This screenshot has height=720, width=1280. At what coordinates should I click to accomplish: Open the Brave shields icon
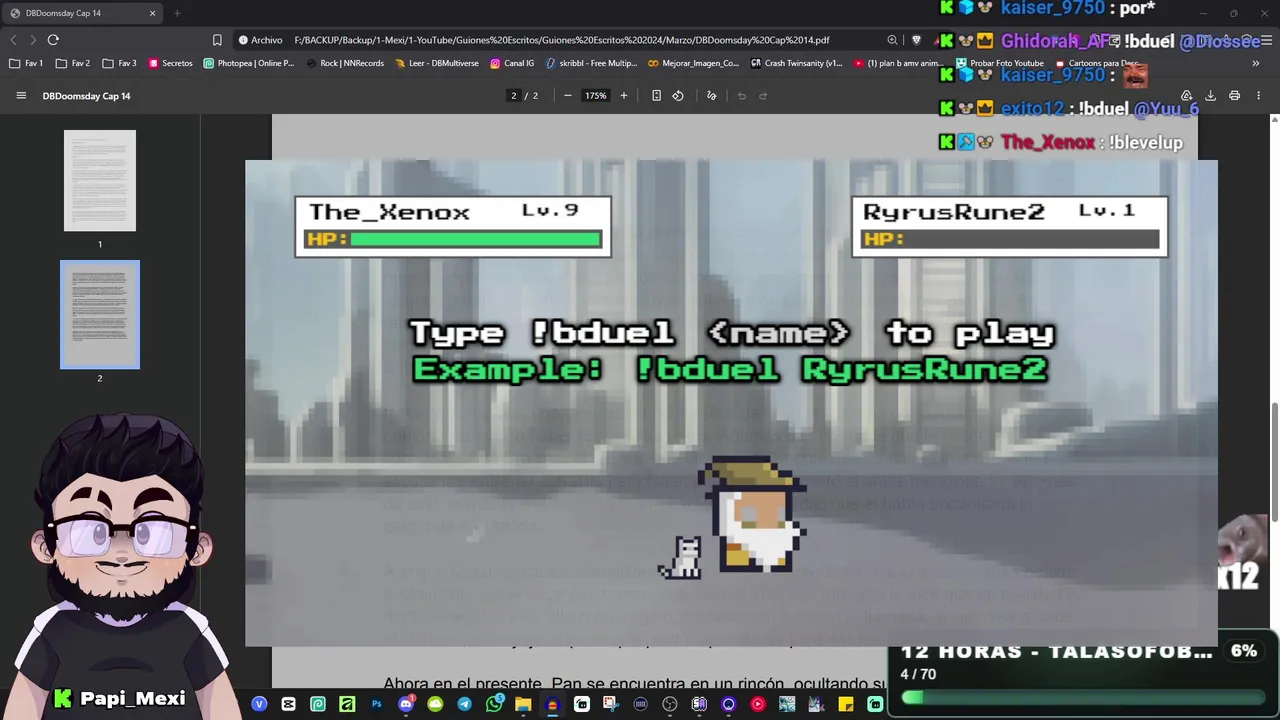916,40
